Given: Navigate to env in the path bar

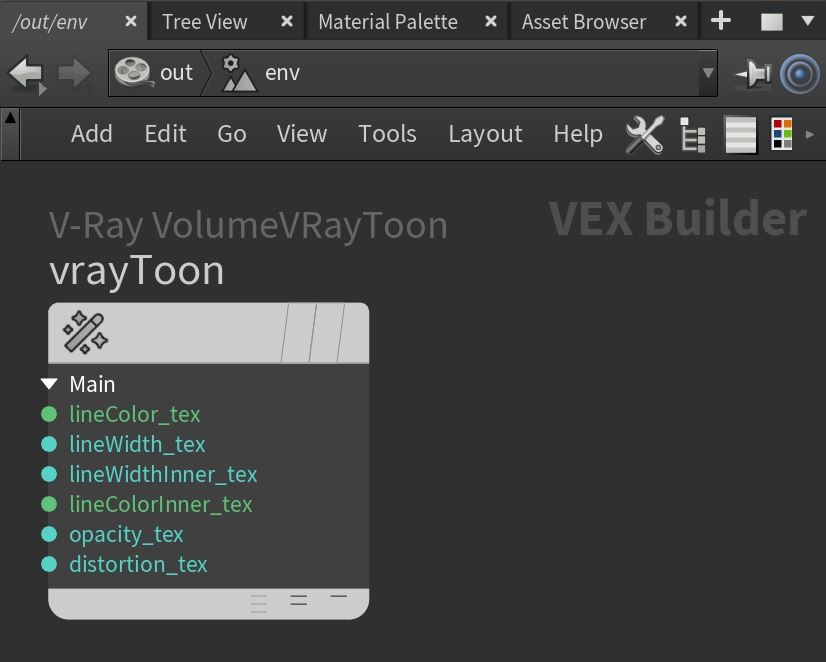Looking at the screenshot, I should point(282,73).
